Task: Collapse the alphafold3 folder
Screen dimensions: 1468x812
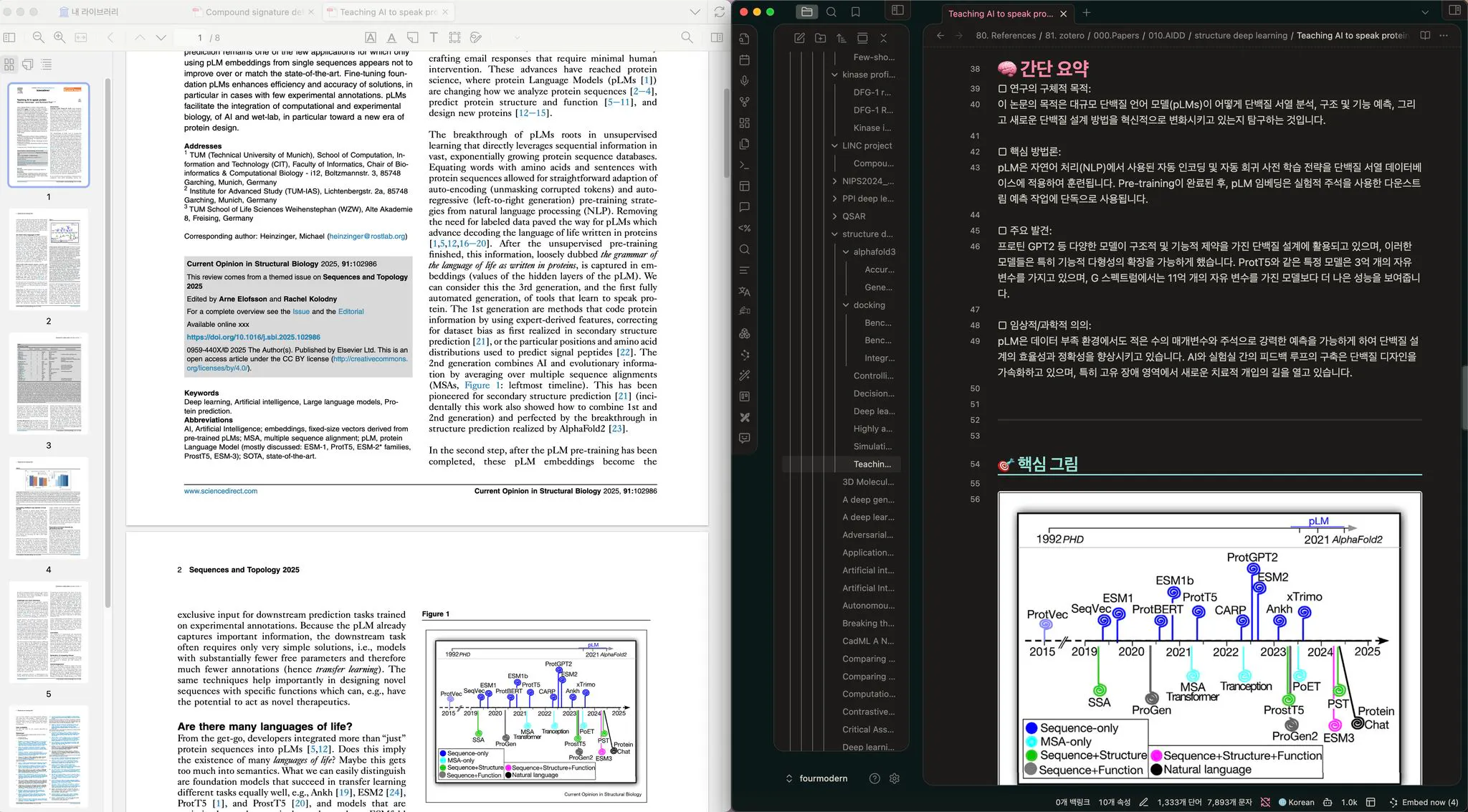Action: pos(846,252)
